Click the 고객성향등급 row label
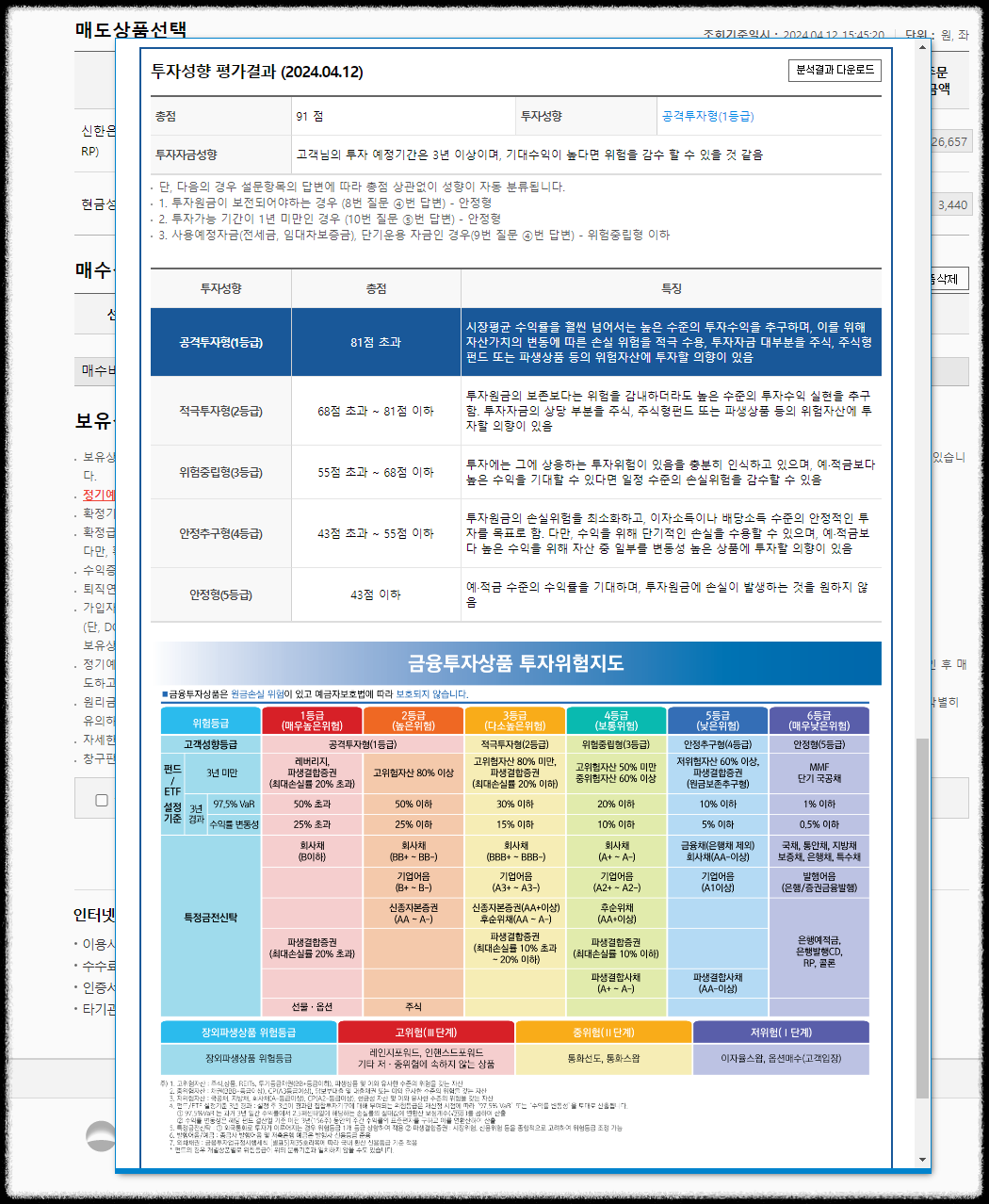Screen dimensions: 989x1204 (x=211, y=744)
